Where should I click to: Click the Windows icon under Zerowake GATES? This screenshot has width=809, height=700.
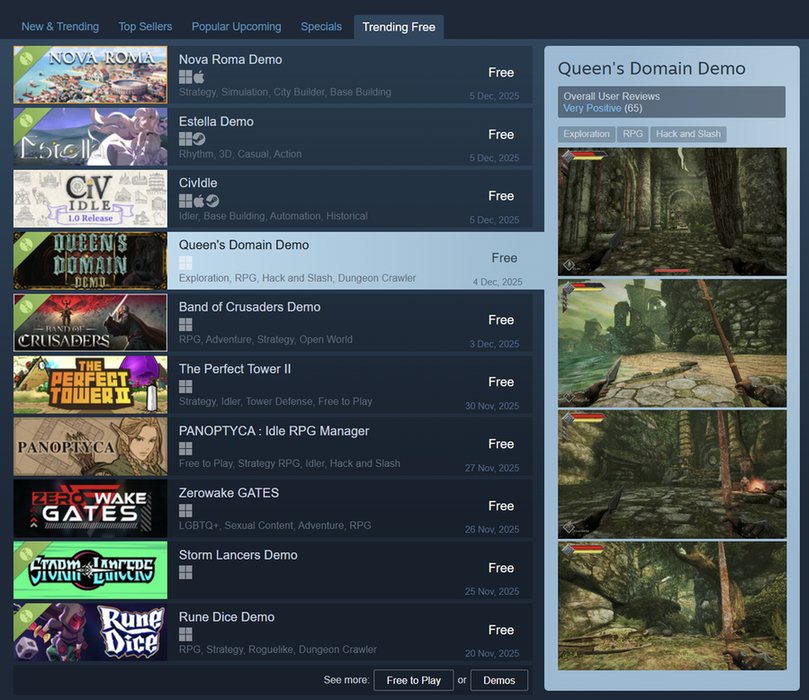click(x=185, y=511)
